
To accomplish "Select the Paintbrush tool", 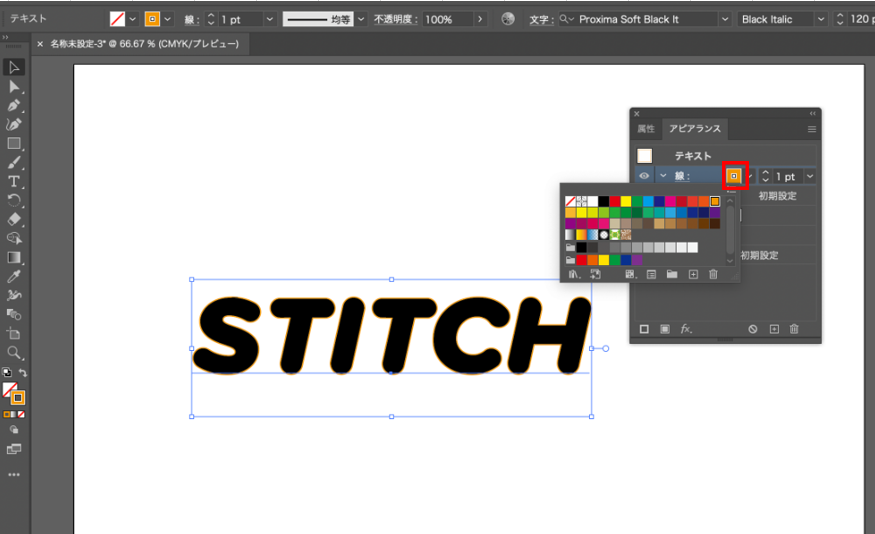I will 14,162.
